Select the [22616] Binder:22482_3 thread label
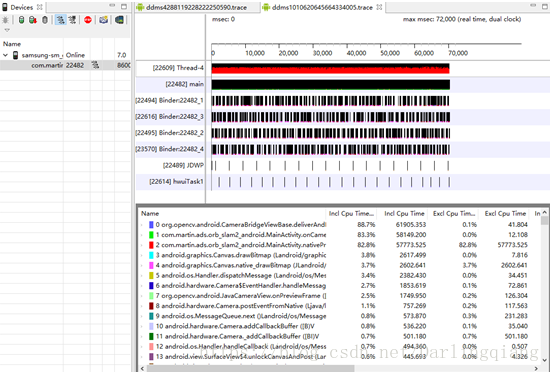Viewport: 550px width, 372px height. (170, 116)
